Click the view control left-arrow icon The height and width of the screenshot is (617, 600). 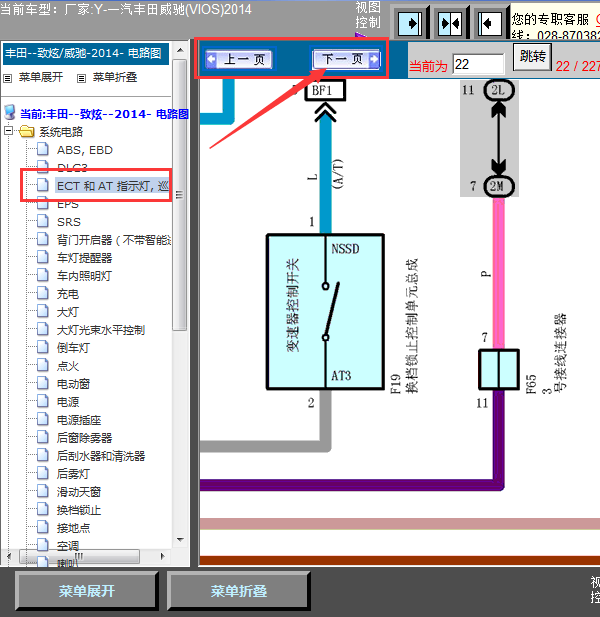(490, 24)
